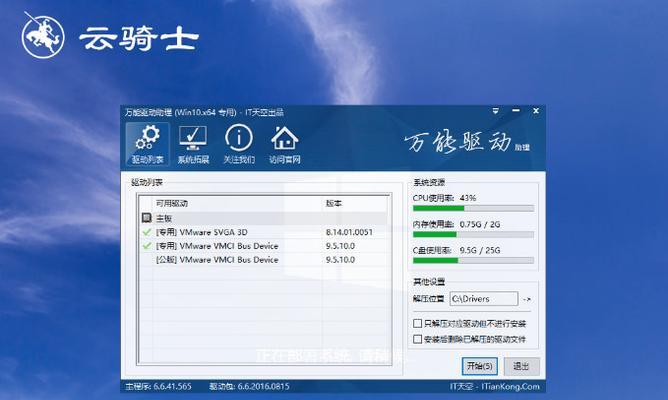Screen dimensions: 668x400
Task: Select 9.5.10.0 version of [公版] VMCI row
Action: [340, 259]
